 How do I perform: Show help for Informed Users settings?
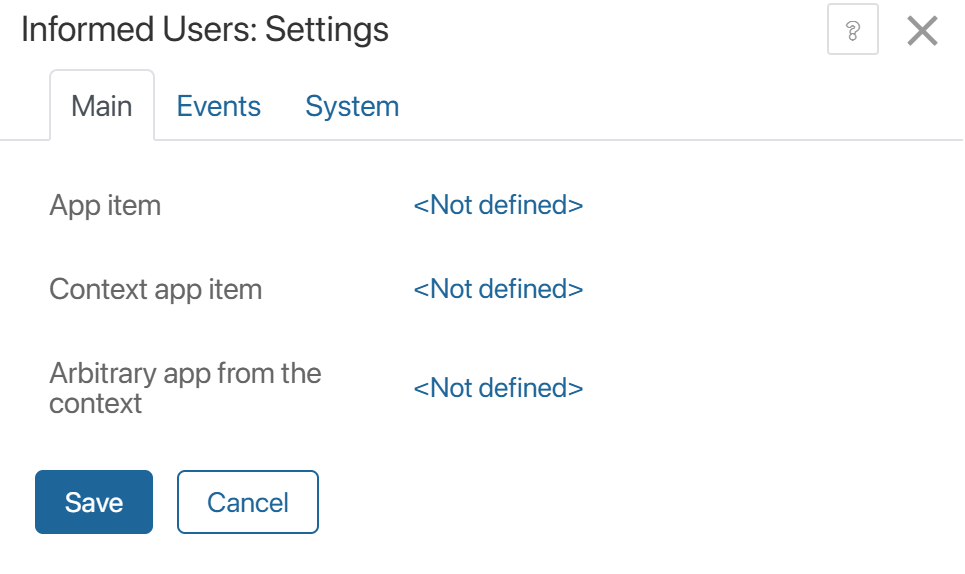coord(852,31)
